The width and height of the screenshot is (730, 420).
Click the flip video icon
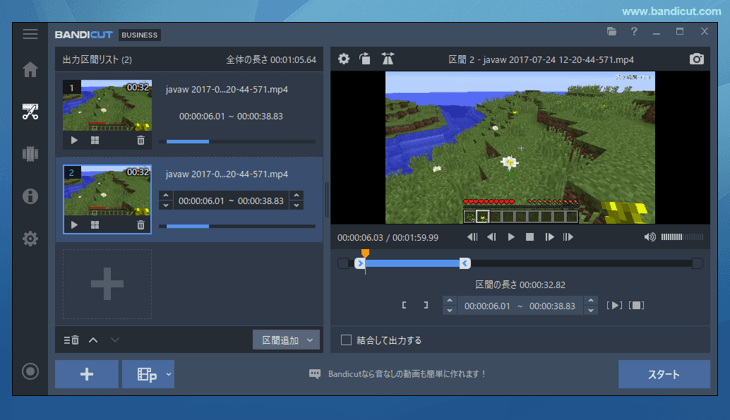(387, 59)
